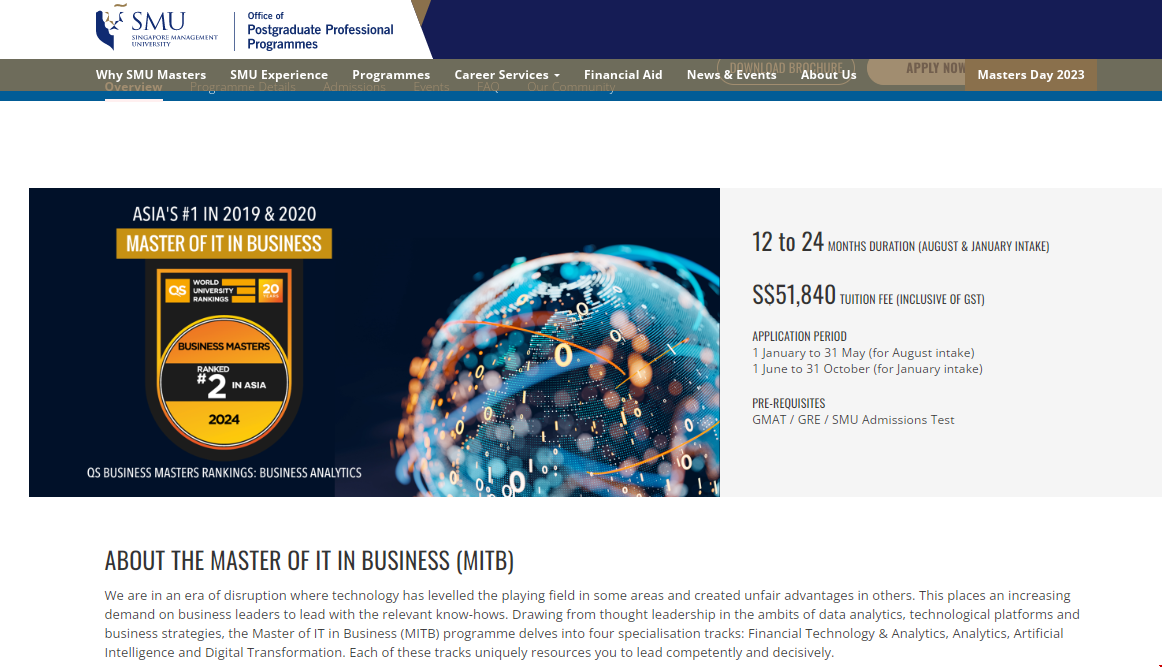The height and width of the screenshot is (667, 1162).
Task: Open the FAQ tab
Action: (x=488, y=88)
